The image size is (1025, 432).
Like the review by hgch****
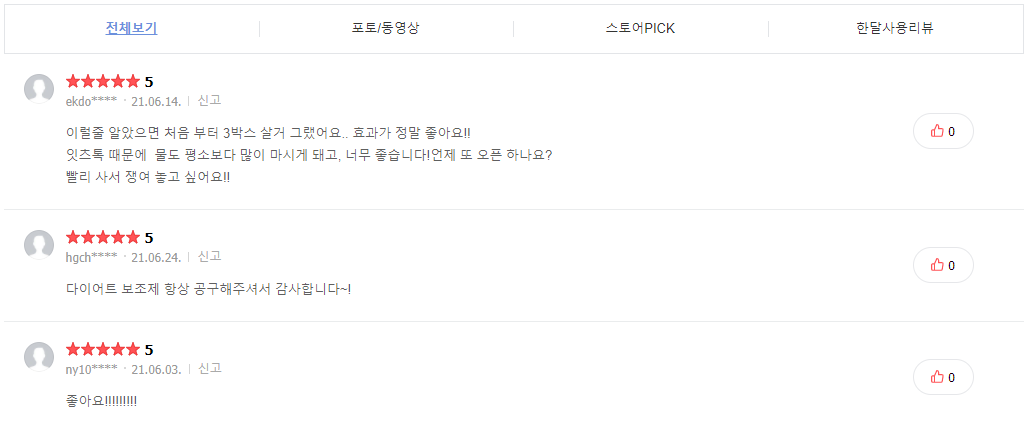(x=943, y=265)
